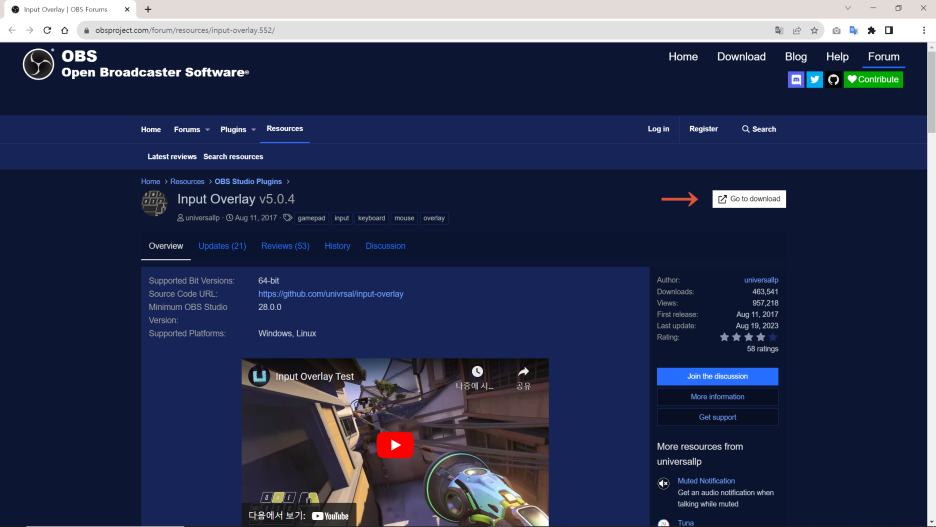Click the Input Overlay plugin avatar
This screenshot has height=527, width=936.
(154, 203)
